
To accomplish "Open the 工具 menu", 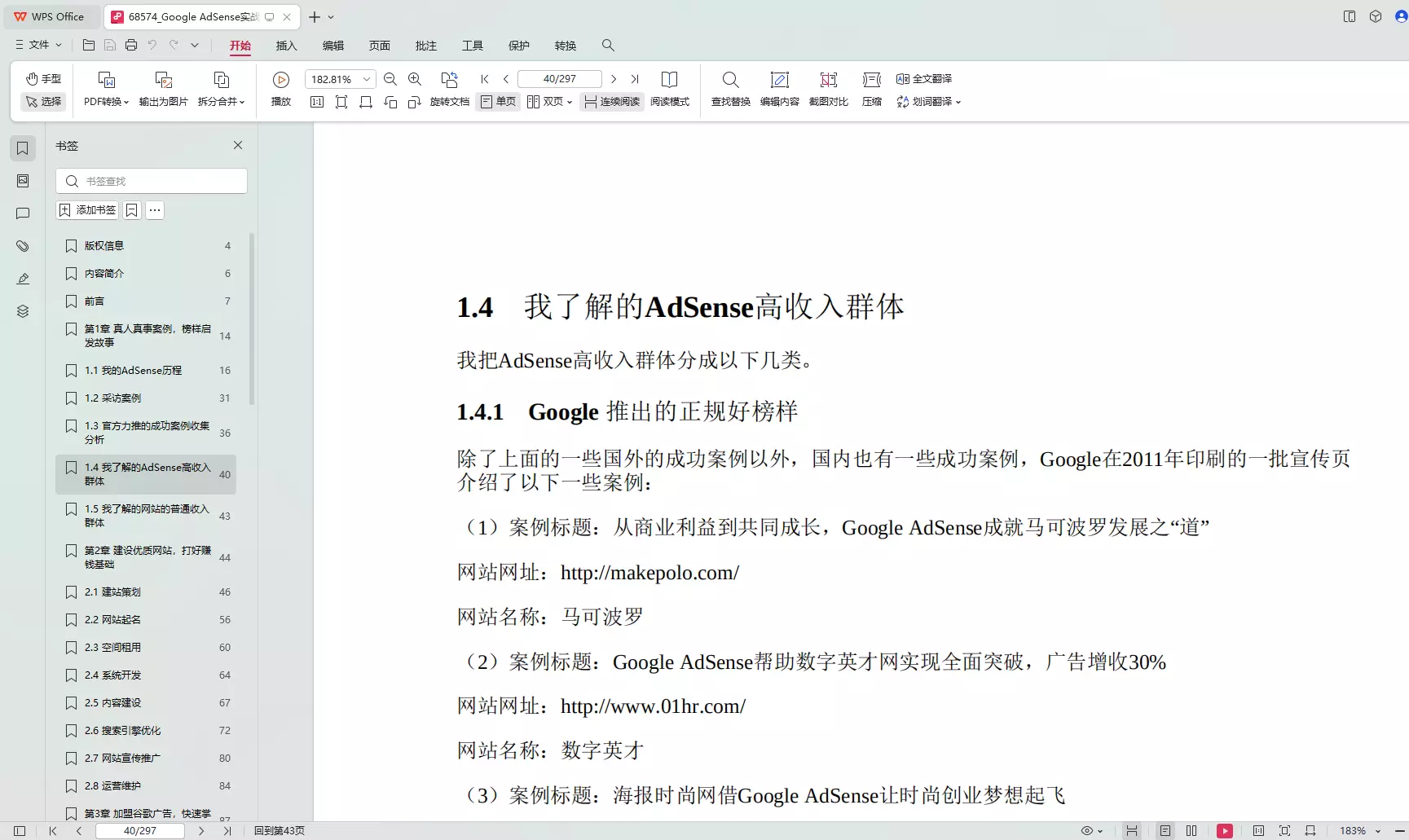I will click(x=473, y=46).
